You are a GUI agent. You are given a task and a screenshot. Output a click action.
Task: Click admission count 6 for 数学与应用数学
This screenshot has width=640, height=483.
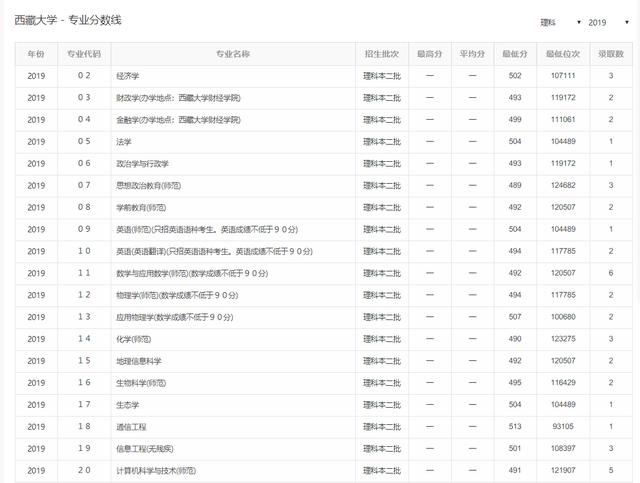(611, 273)
